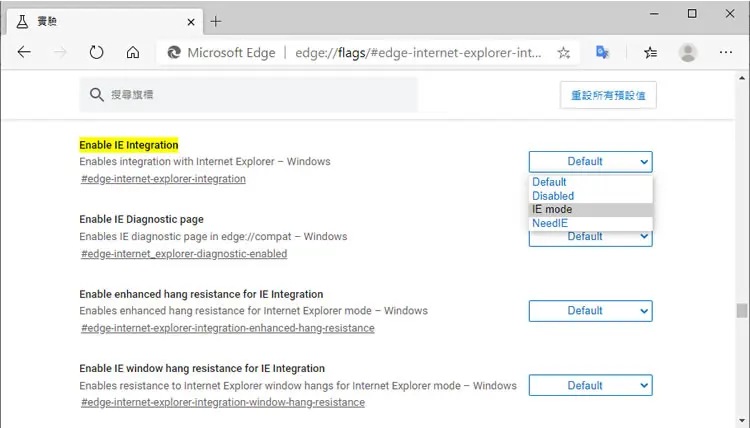750x428 pixels.
Task: Click the scrollbar down arrow
Action: (x=742, y=420)
